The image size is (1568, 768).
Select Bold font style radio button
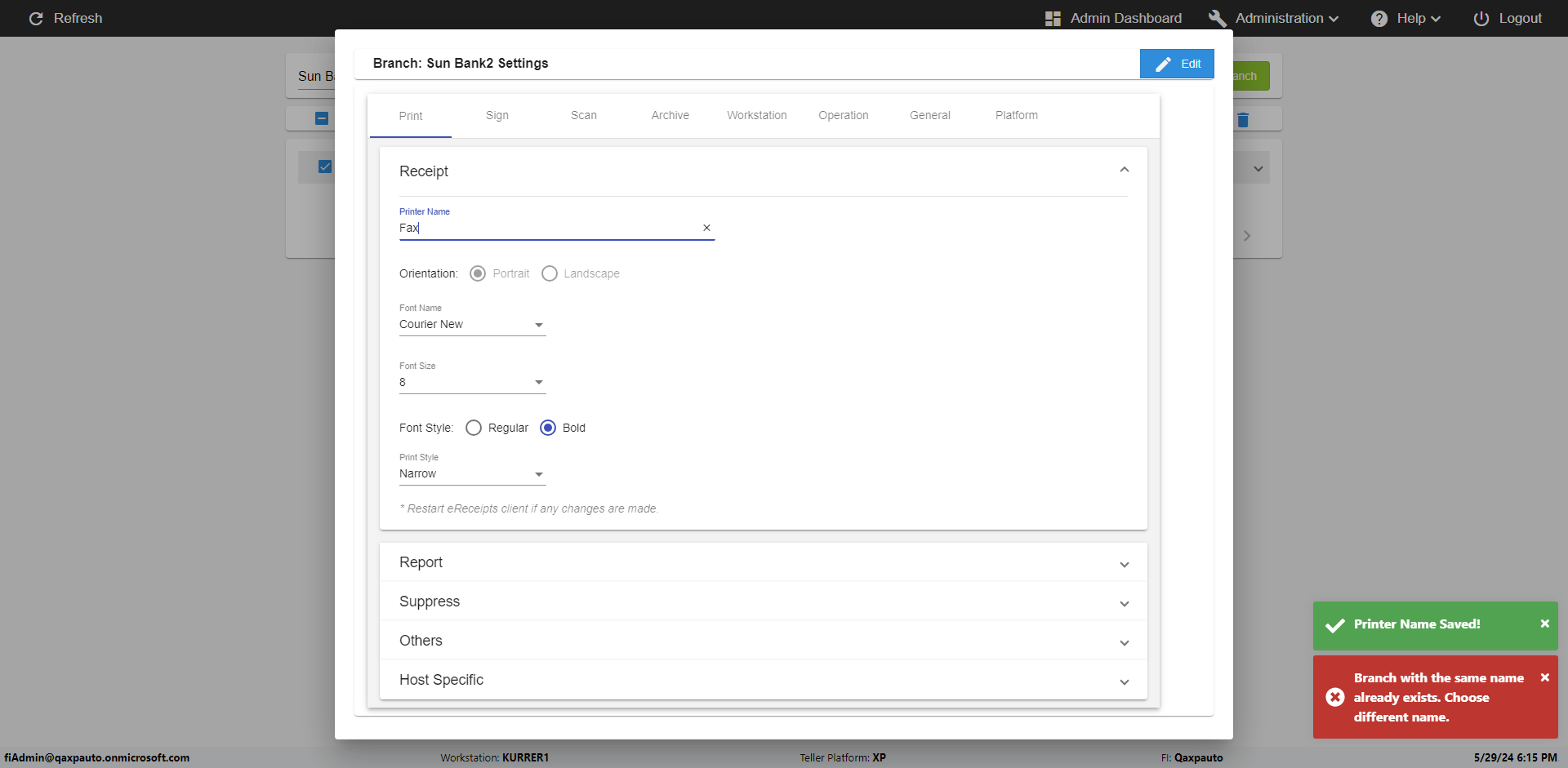[x=548, y=428]
